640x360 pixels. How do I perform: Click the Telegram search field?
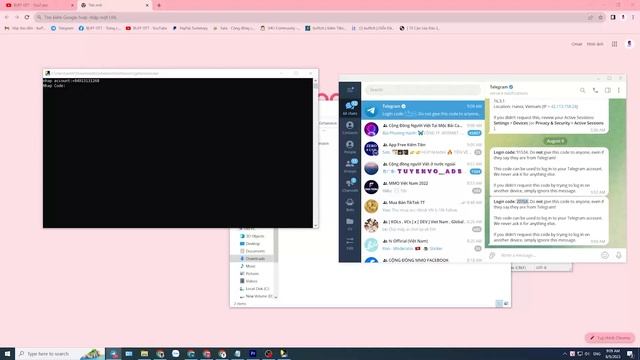423,90
